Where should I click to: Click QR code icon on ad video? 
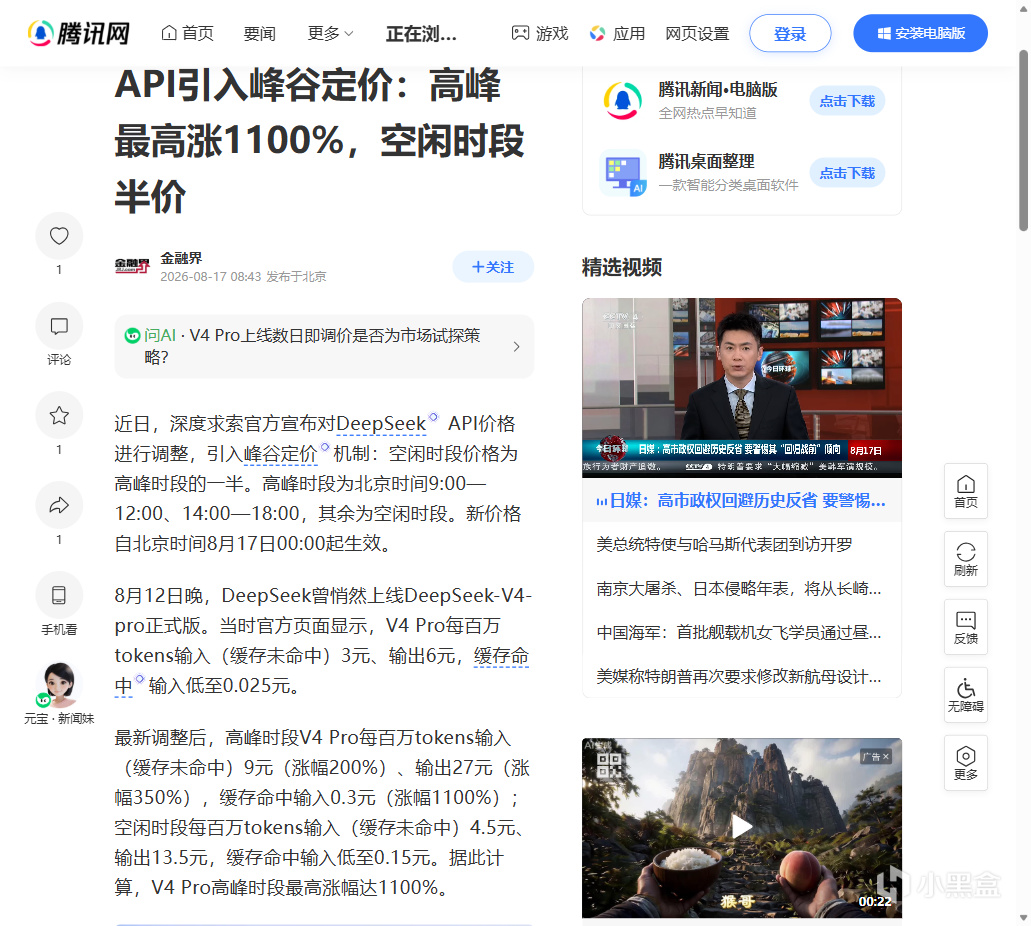tap(609, 764)
